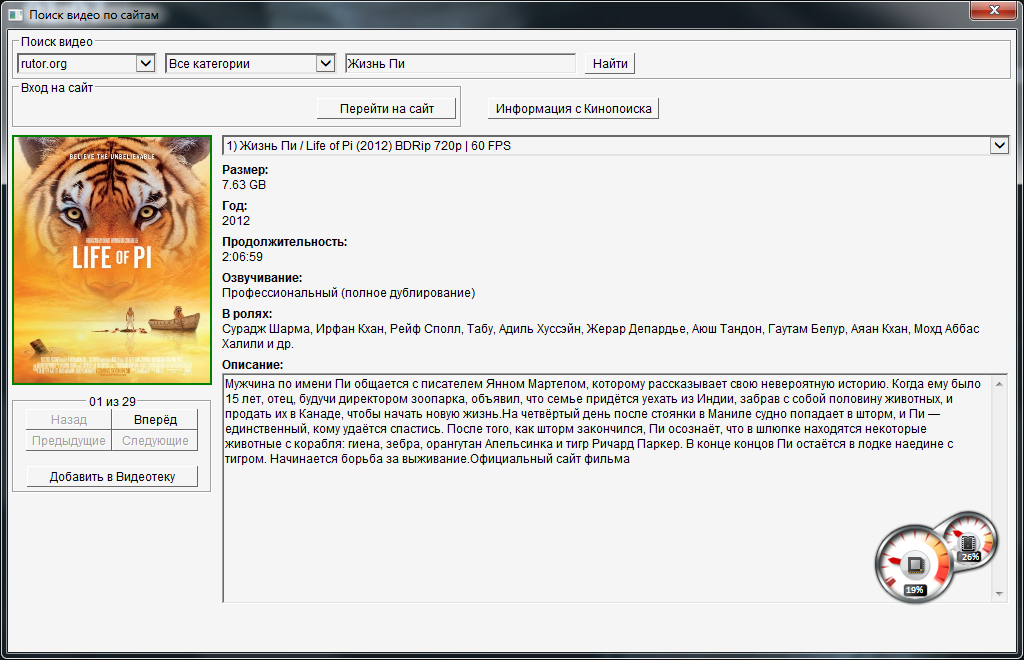Screen dimensions: 1024x660
Task: Click the description scrollbar's up arrow
Action: 998,383
